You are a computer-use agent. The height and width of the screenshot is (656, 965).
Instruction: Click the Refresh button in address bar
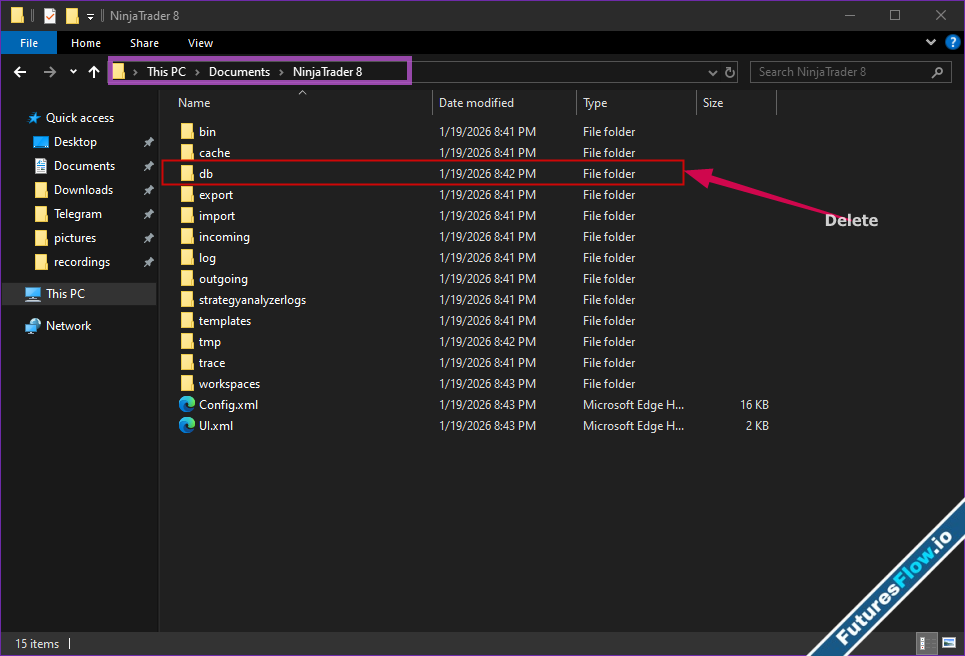[x=730, y=72]
